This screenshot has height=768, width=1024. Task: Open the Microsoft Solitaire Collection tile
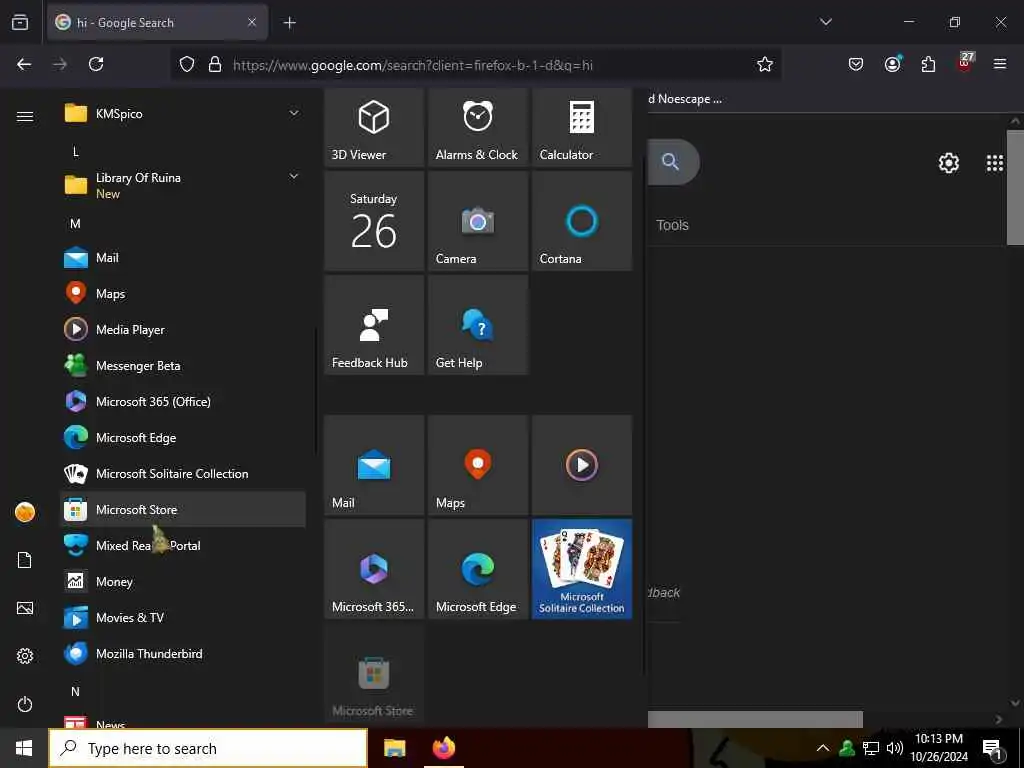(x=581, y=569)
